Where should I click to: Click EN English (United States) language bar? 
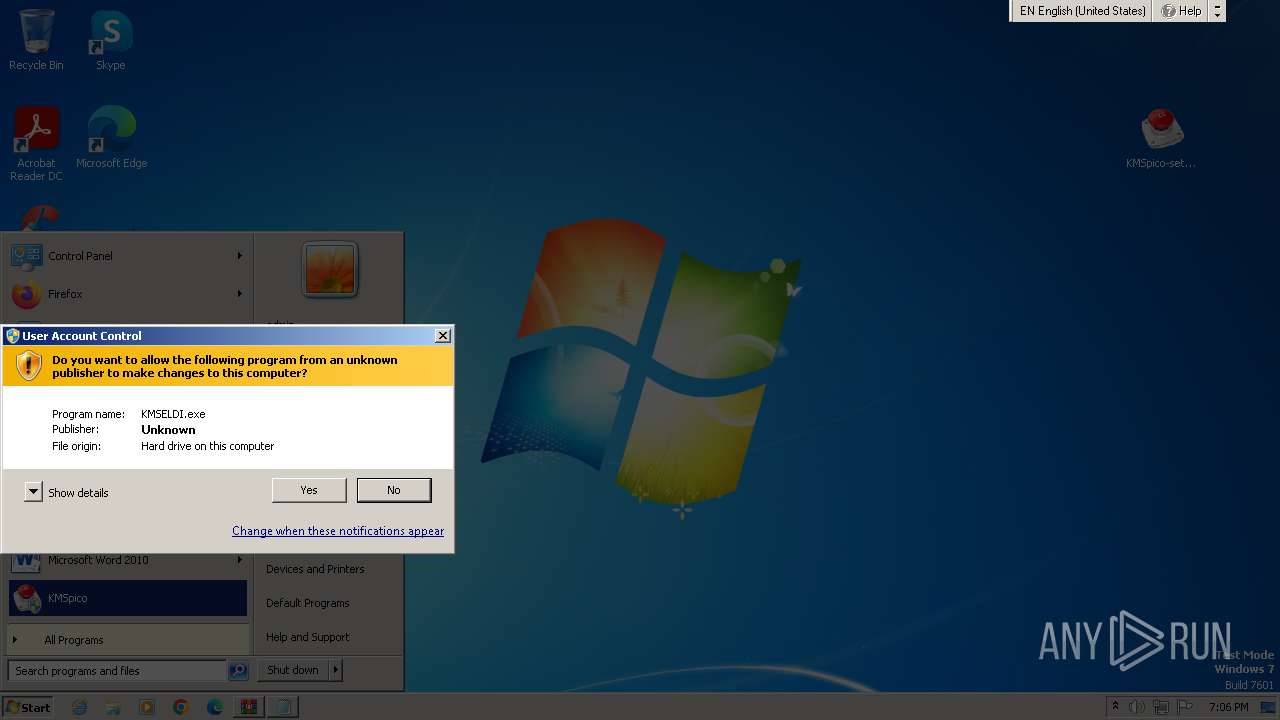tap(1082, 11)
